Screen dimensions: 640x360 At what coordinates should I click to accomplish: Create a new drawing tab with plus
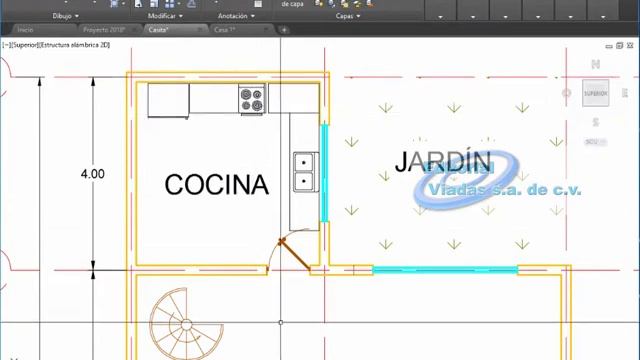(284, 30)
